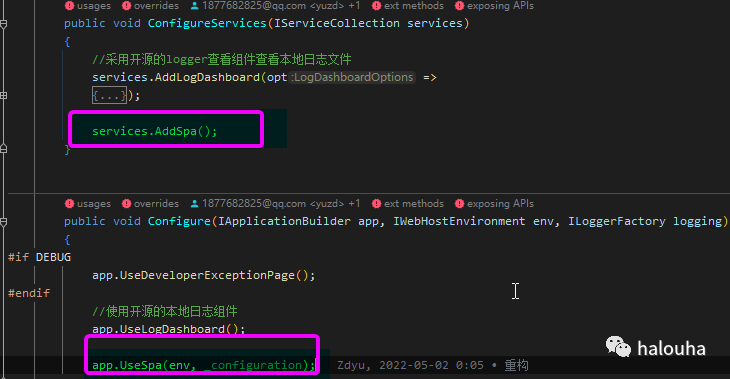Click the ConfigureServices method name

pyautogui.click(x=207, y=23)
